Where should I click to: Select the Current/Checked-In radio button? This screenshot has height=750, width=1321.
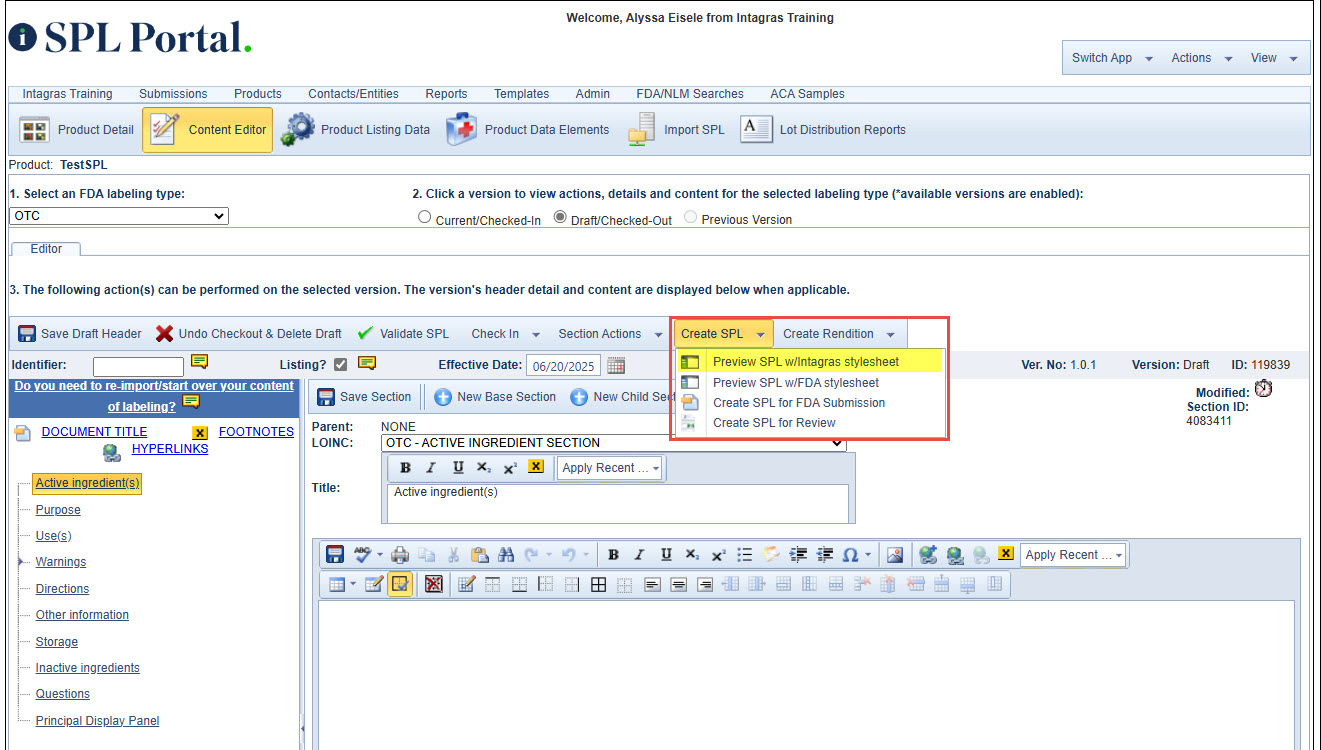coord(425,218)
